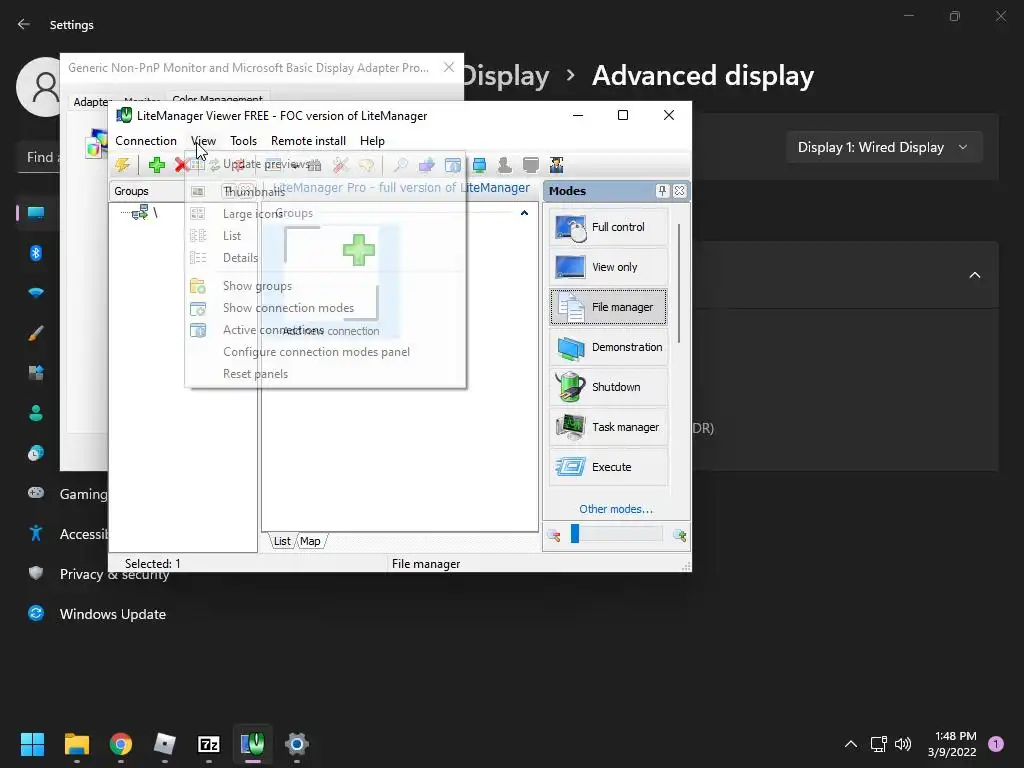Image resolution: width=1024 pixels, height=768 pixels.
Task: Click zoom-out icon below Modes panel
Action: 554,536
